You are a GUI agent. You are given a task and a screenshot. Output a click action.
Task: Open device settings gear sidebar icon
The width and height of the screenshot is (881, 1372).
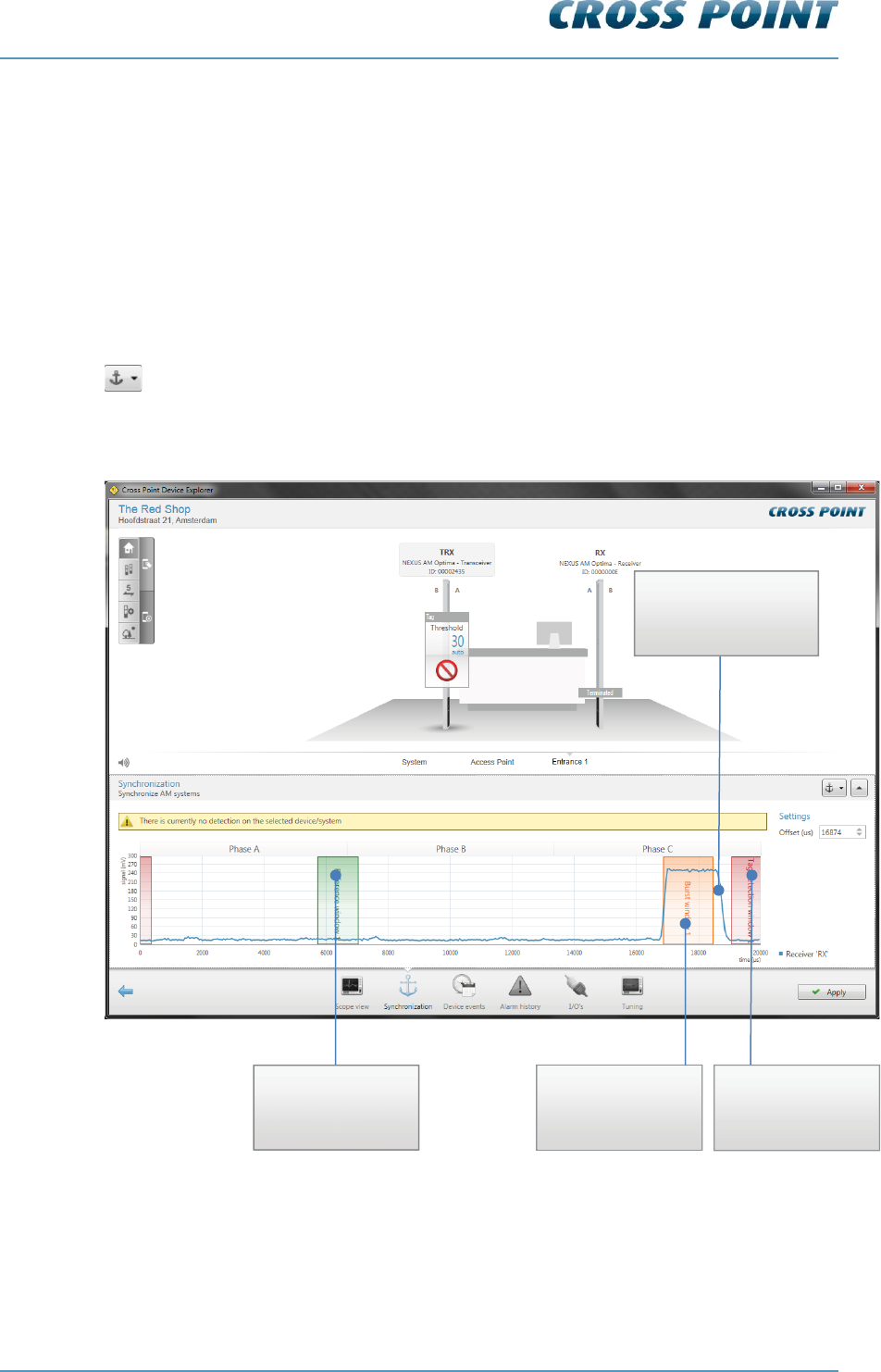click(x=129, y=612)
